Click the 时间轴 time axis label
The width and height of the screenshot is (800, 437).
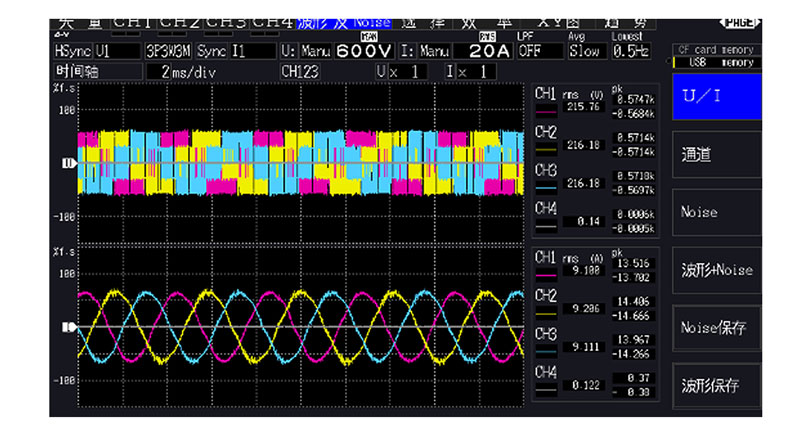tap(98, 72)
